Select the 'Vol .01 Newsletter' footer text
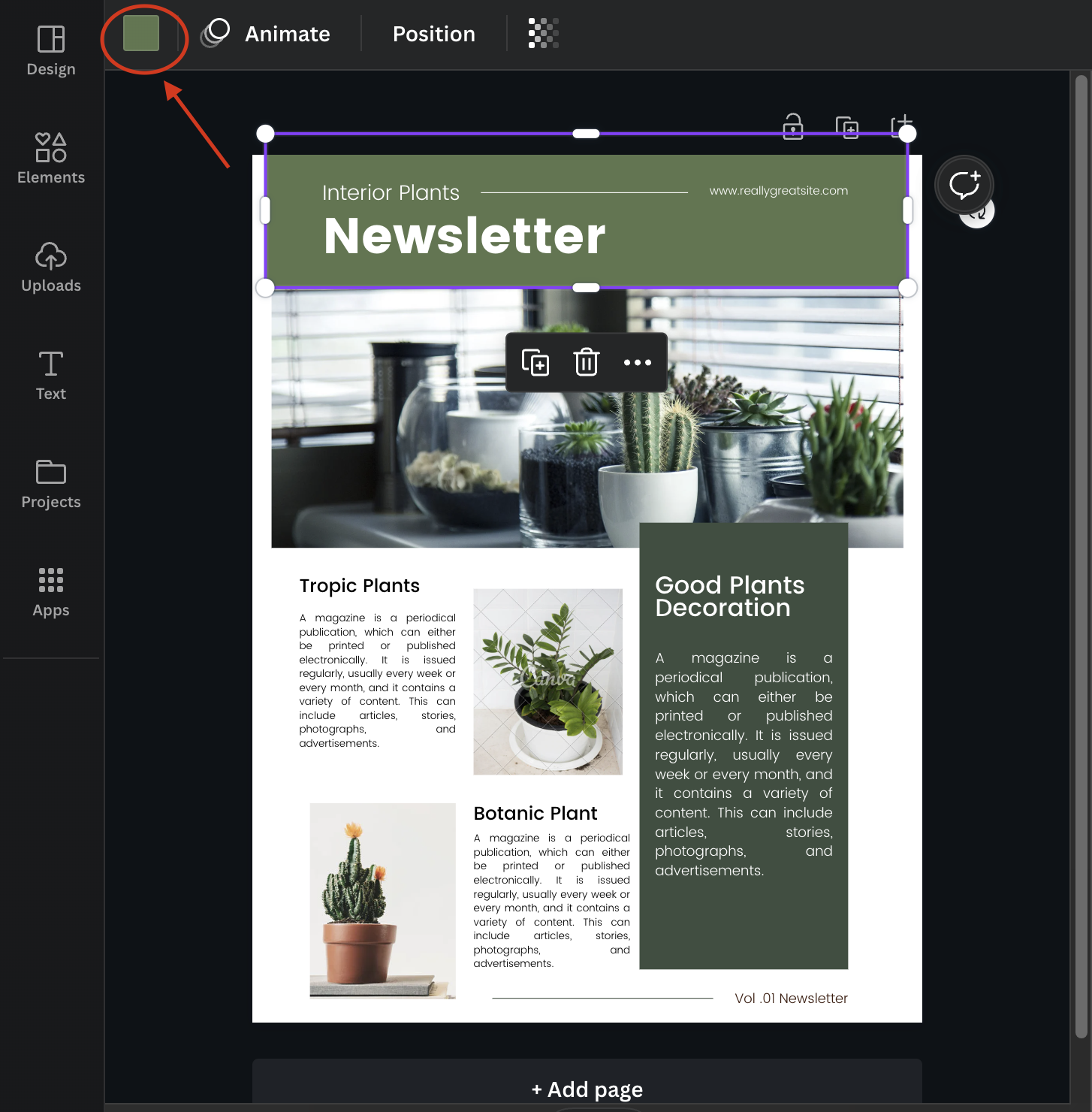 791,998
